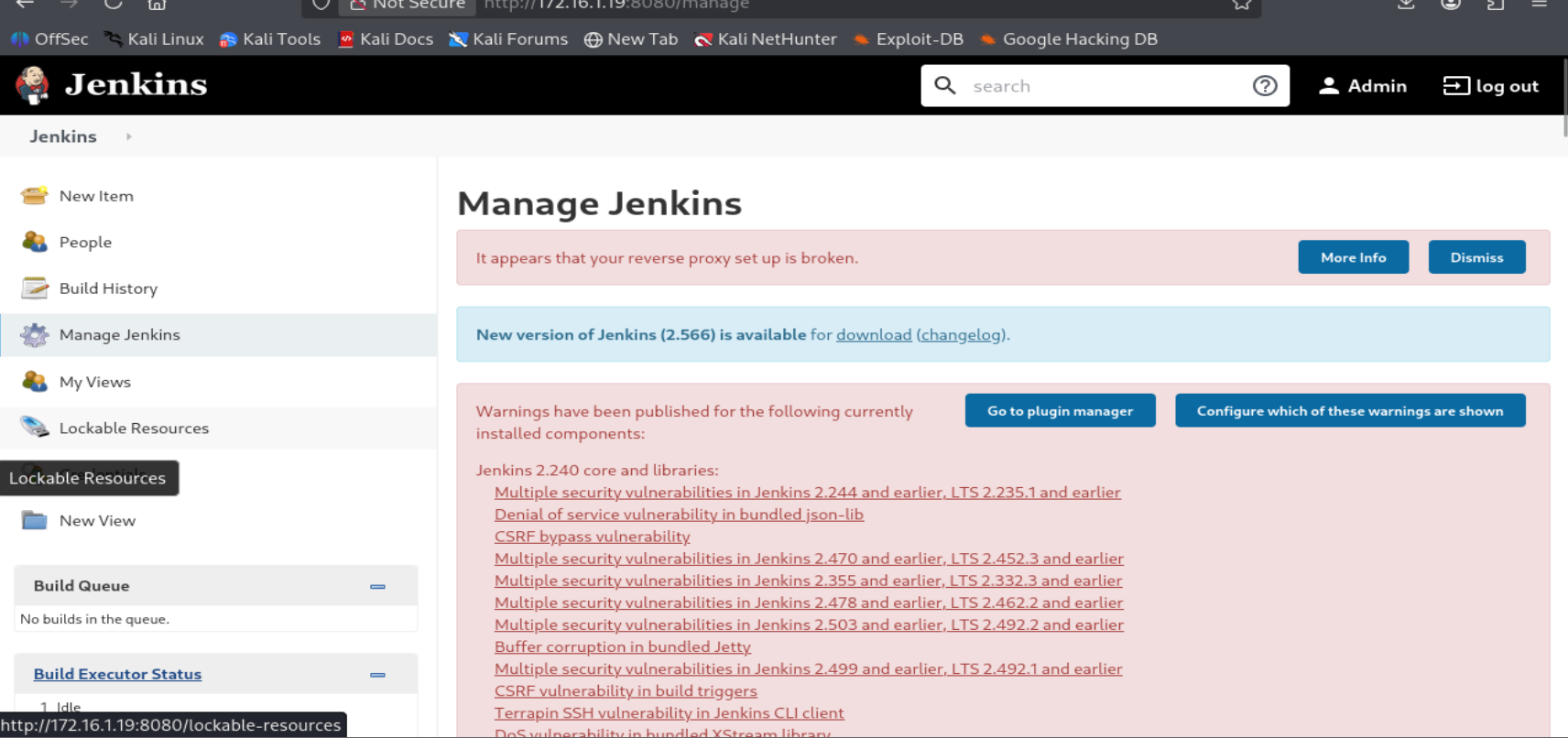Collapse the Build Executor Status panel
This screenshot has height=738, width=1568.
[x=377, y=675]
